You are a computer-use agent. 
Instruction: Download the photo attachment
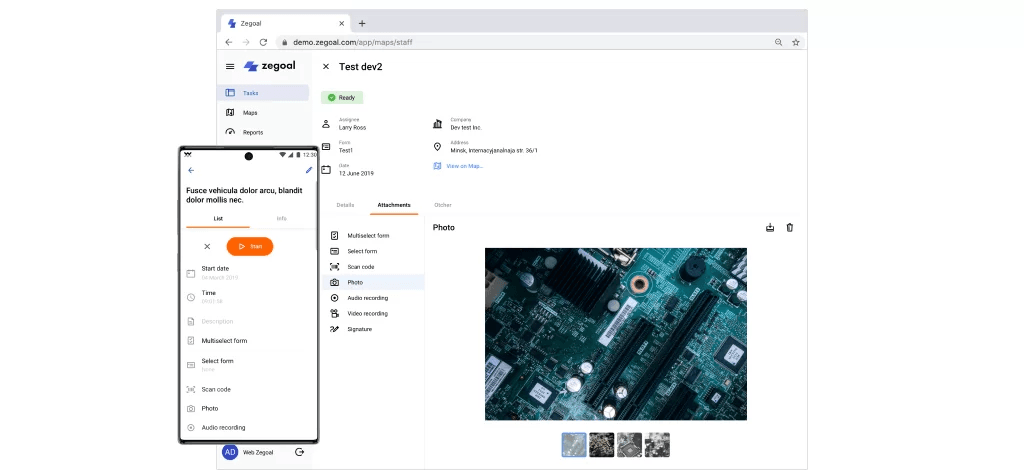770,228
